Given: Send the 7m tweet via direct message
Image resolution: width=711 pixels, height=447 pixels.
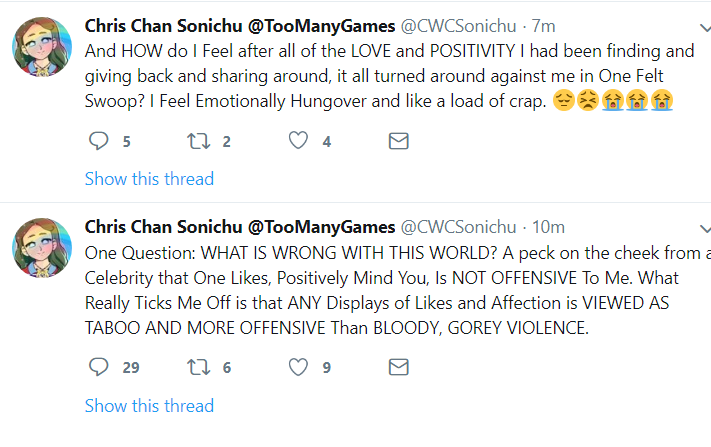Looking at the screenshot, I should 399,141.
